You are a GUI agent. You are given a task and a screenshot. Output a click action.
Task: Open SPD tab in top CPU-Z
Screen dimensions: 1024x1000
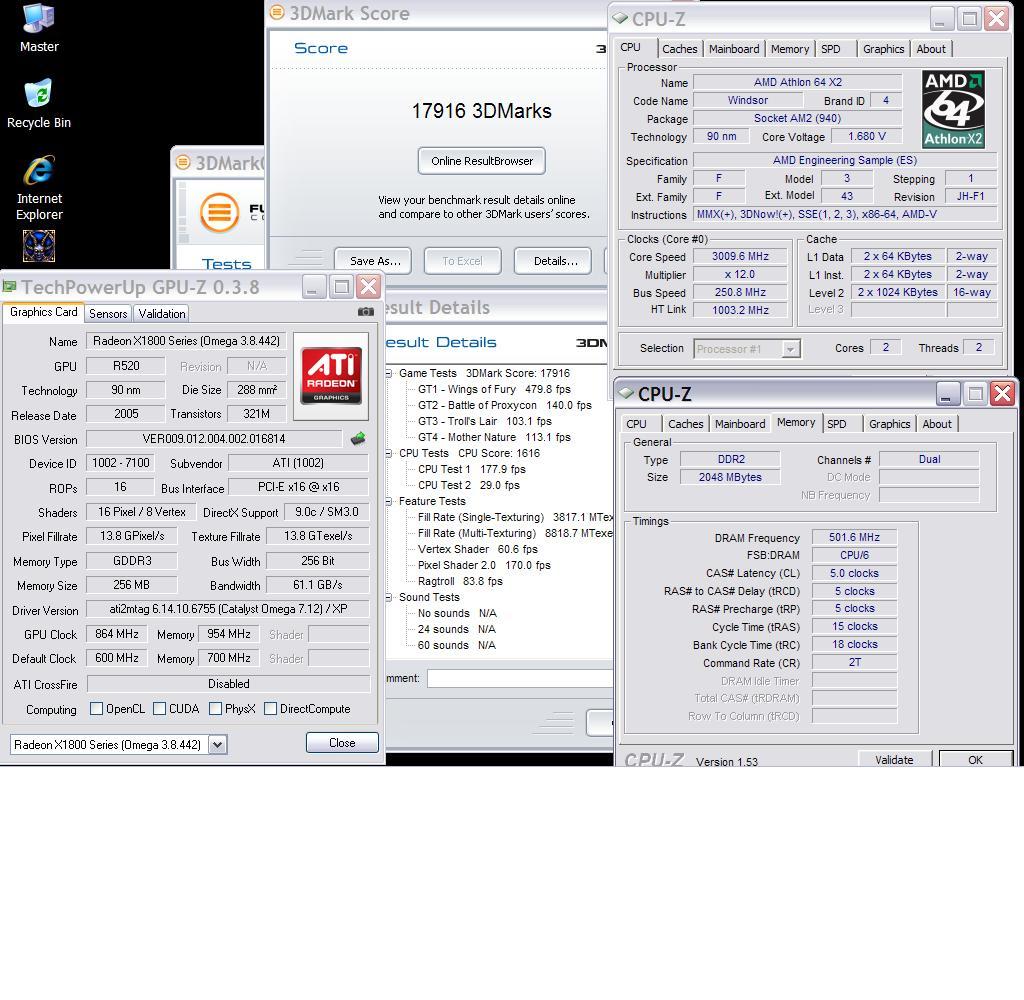831,49
